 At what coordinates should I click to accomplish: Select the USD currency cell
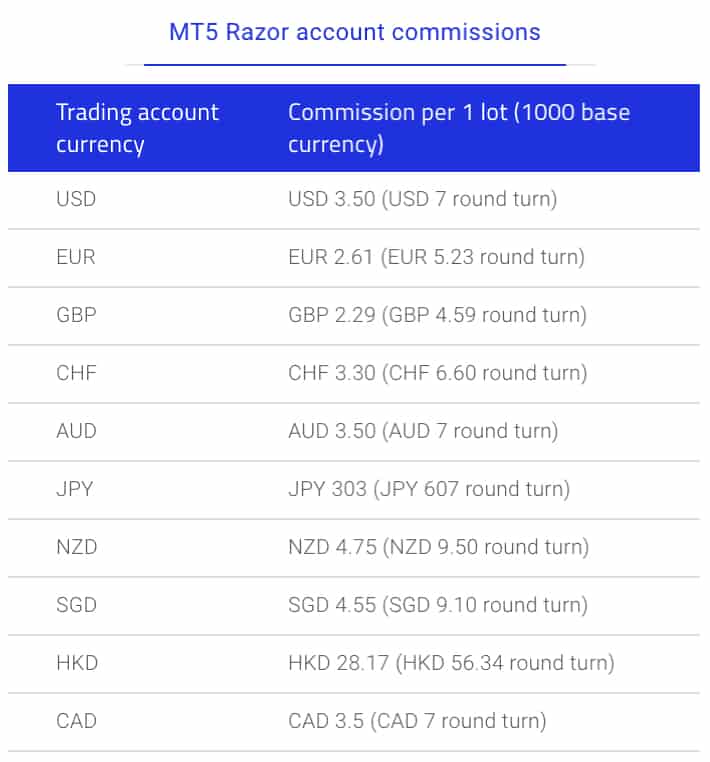(x=76, y=199)
